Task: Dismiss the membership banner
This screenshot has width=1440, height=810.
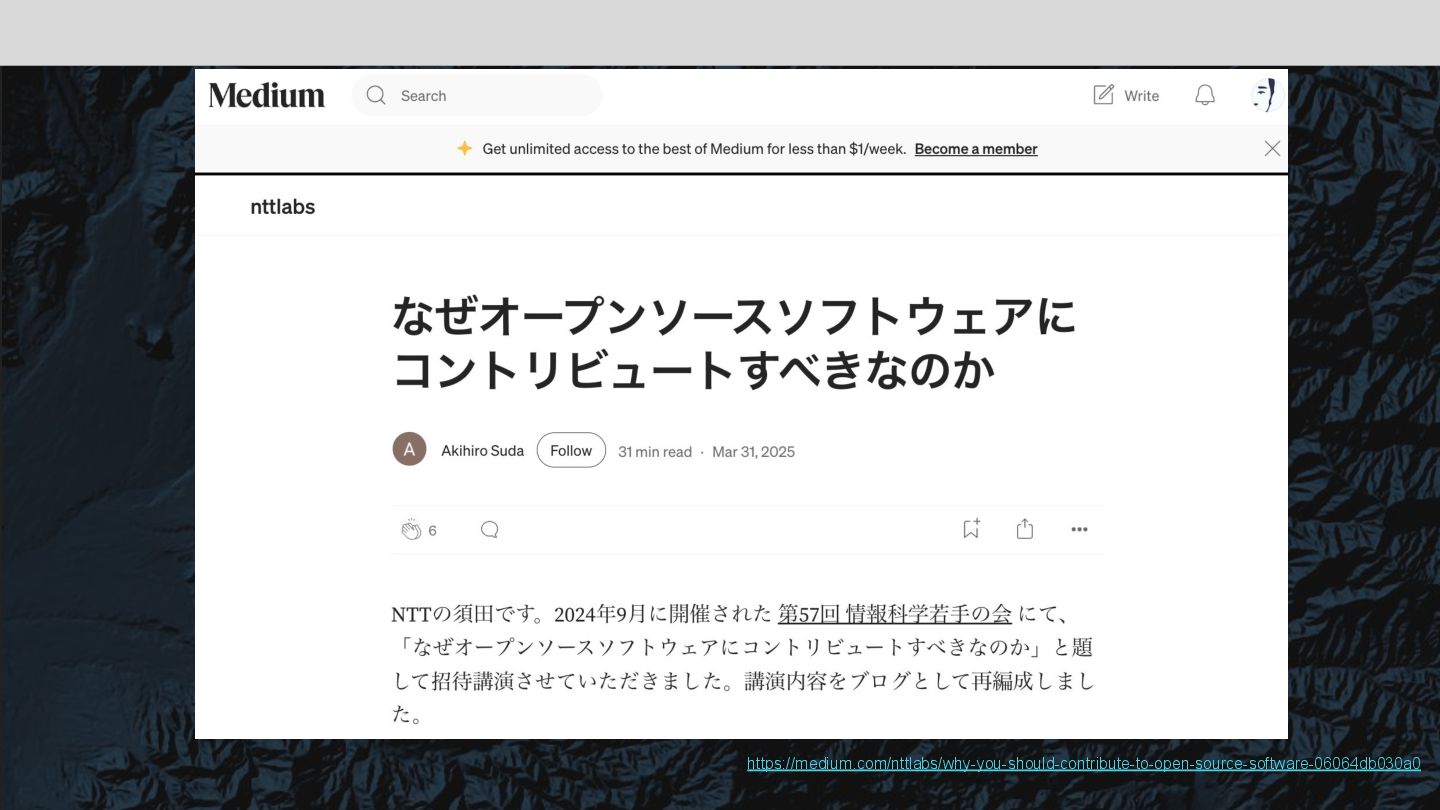Action: [1272, 148]
